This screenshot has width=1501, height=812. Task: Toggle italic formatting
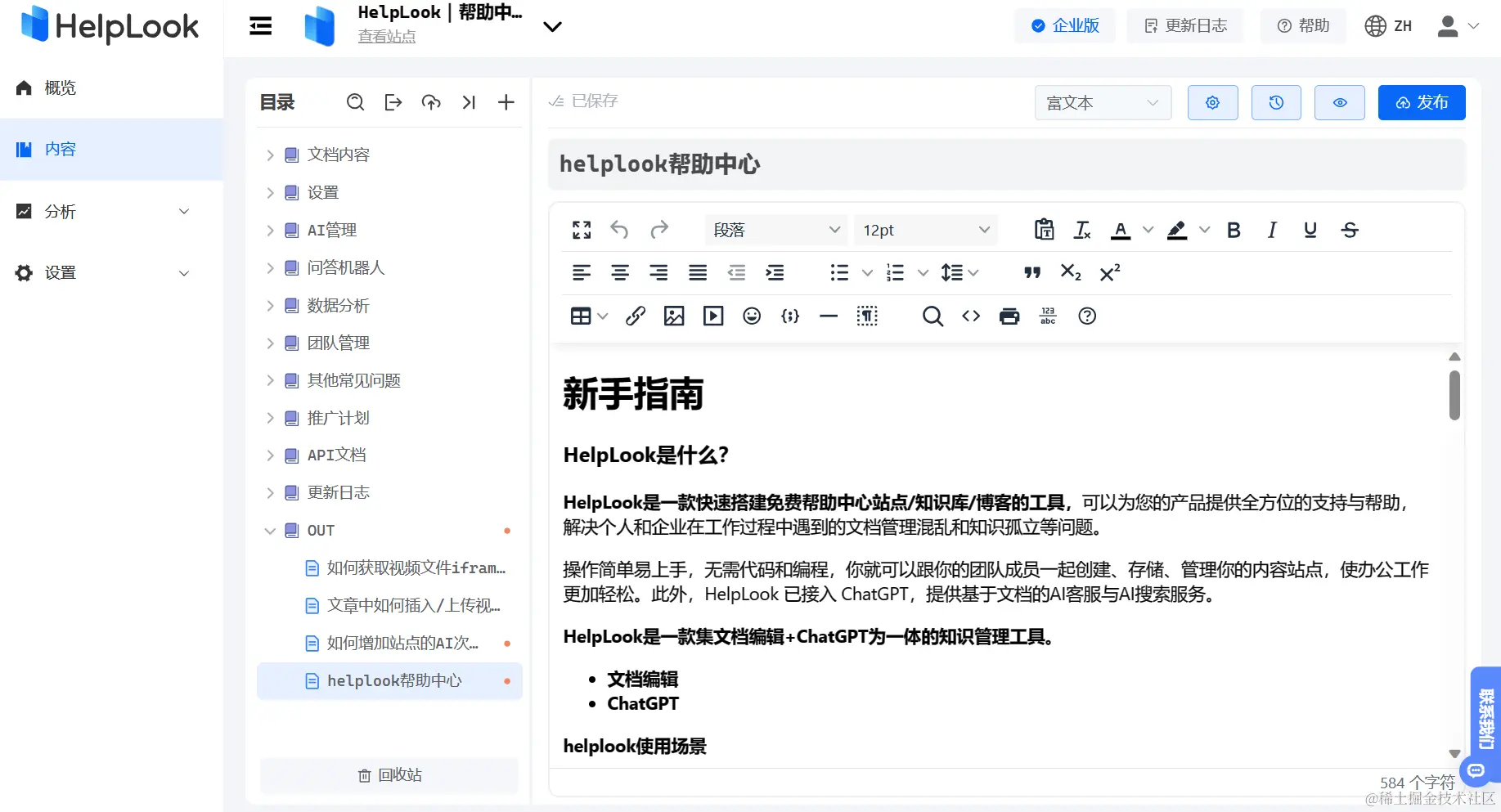[1272, 231]
